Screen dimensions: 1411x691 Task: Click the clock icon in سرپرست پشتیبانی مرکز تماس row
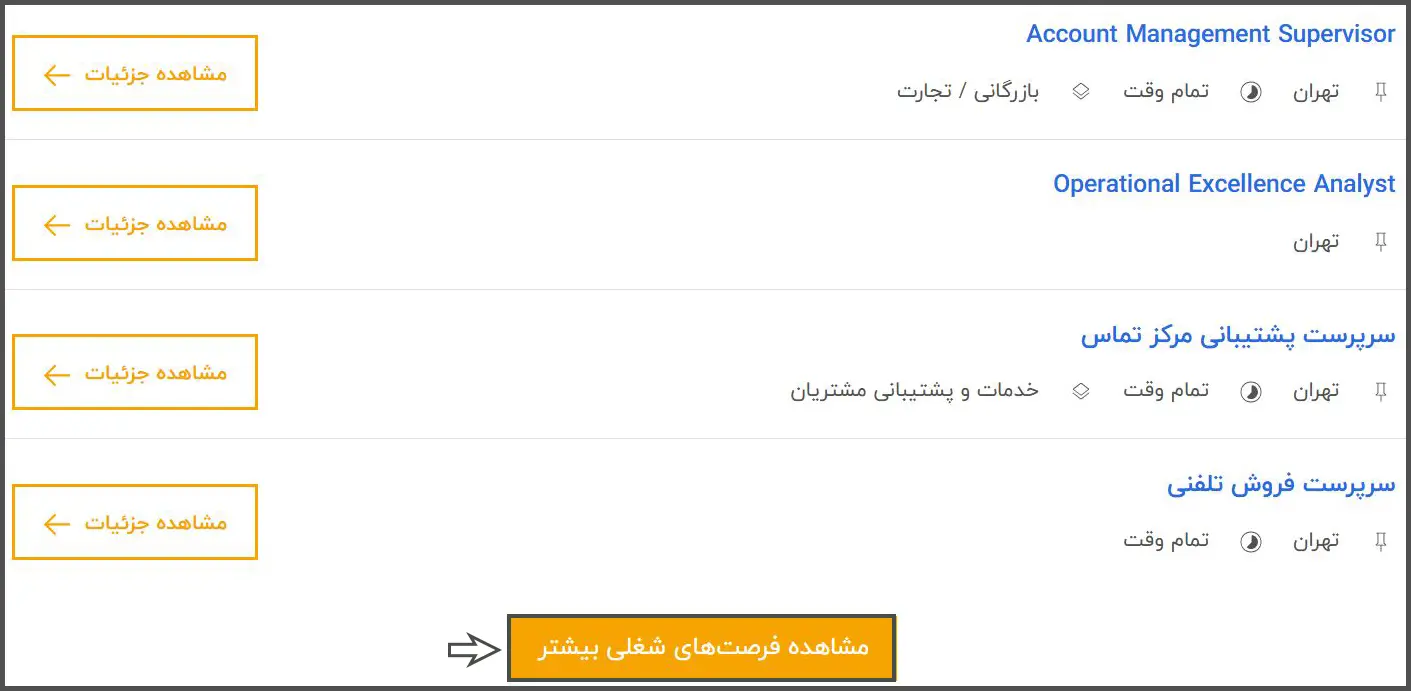click(1251, 392)
